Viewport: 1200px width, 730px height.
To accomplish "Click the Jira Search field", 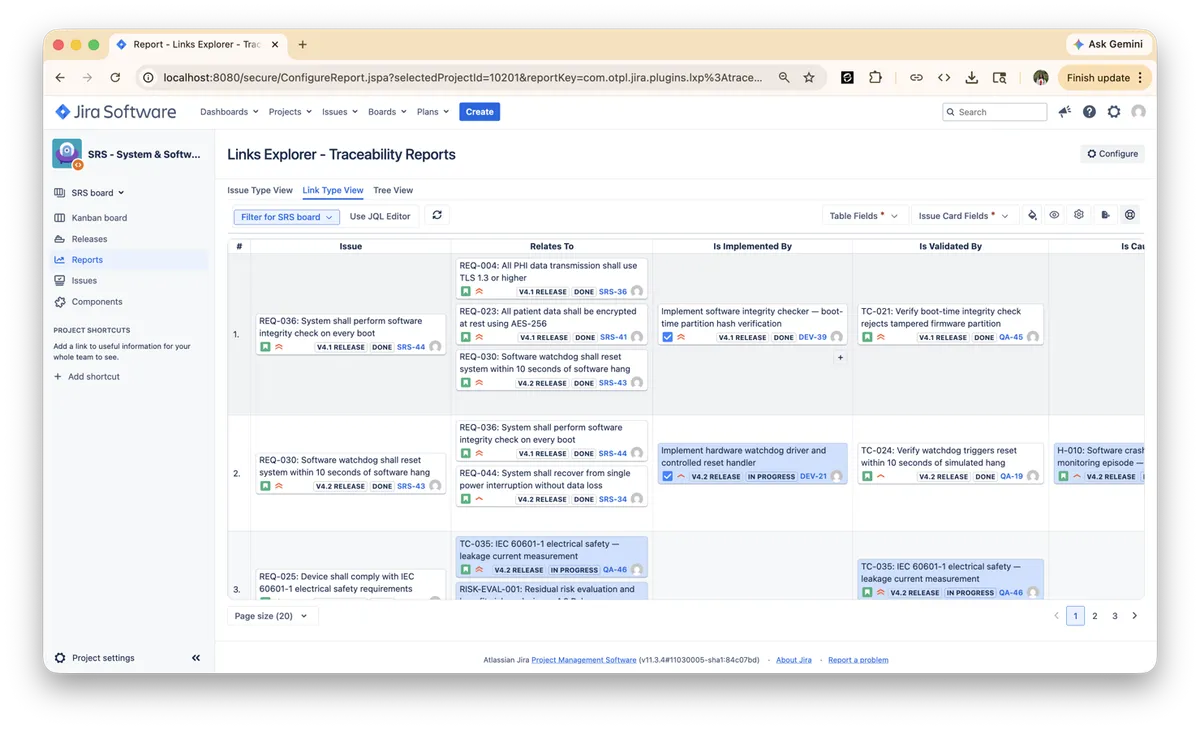I will coord(995,112).
